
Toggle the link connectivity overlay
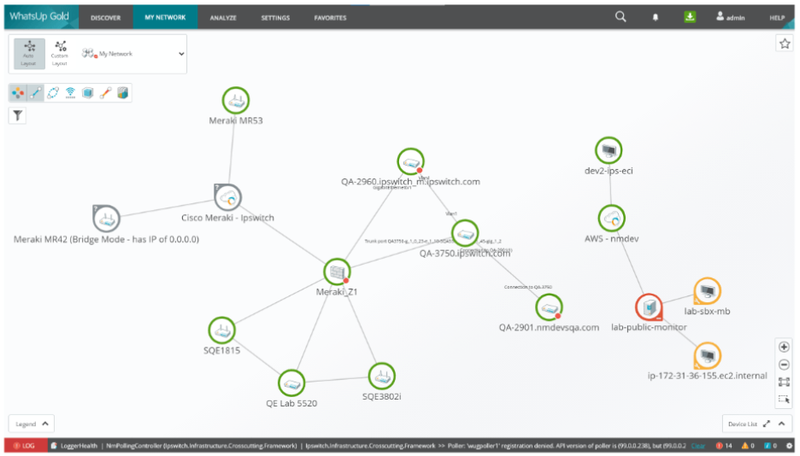[35, 93]
